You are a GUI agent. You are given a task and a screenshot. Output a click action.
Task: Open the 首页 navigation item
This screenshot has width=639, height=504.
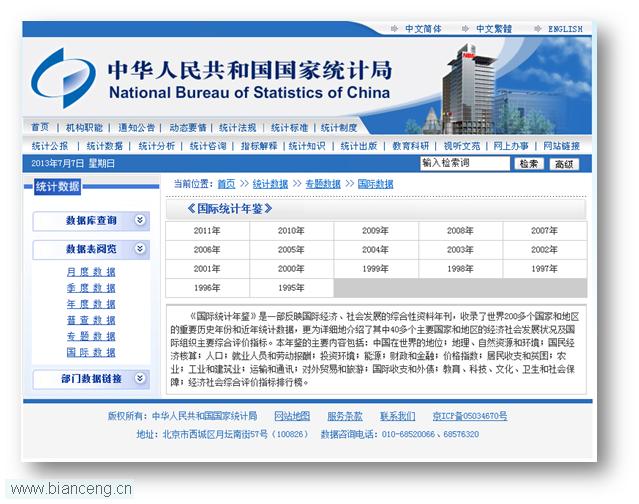[40, 128]
